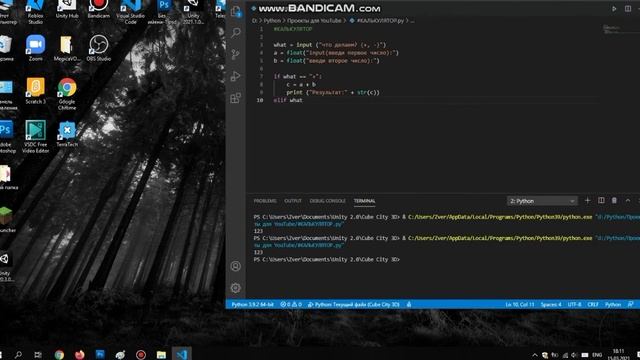Select the Unity Hub desktop icon
This screenshot has width=640, height=360.
pos(67,9)
